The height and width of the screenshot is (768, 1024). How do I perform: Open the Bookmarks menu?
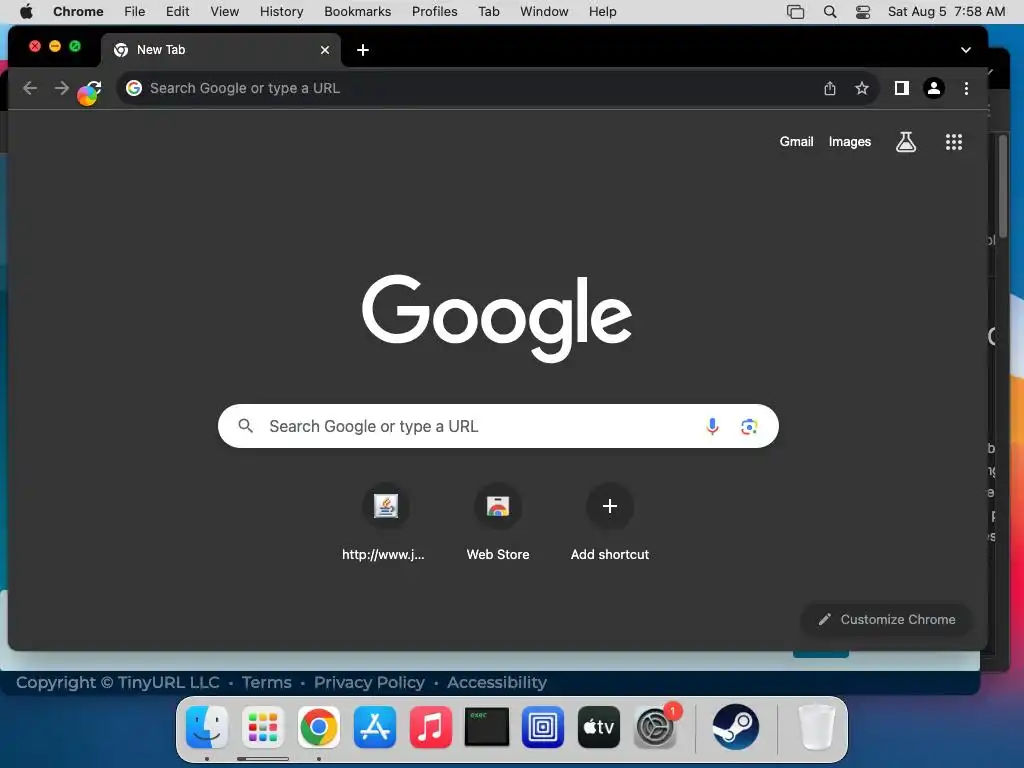tap(357, 12)
